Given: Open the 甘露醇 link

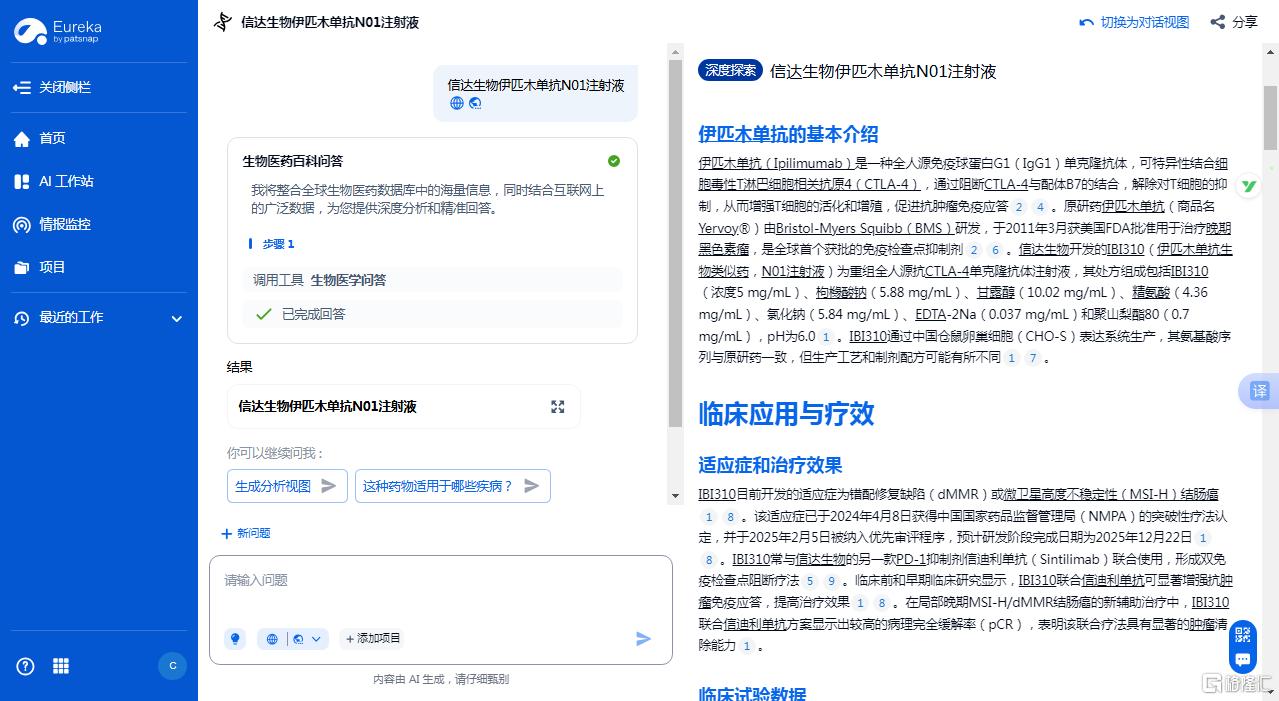Looking at the screenshot, I should [995, 292].
